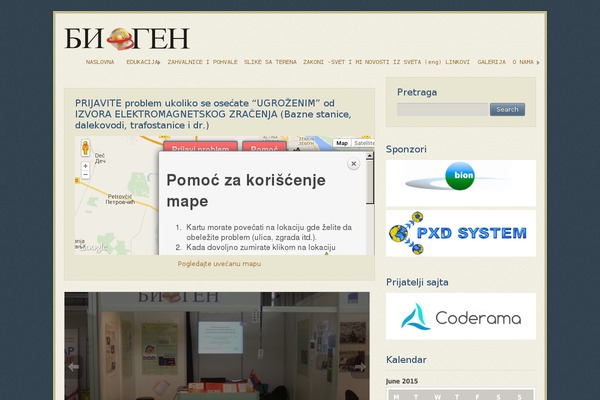
Task: Expand the O NAMA menu
Action: coord(525,62)
